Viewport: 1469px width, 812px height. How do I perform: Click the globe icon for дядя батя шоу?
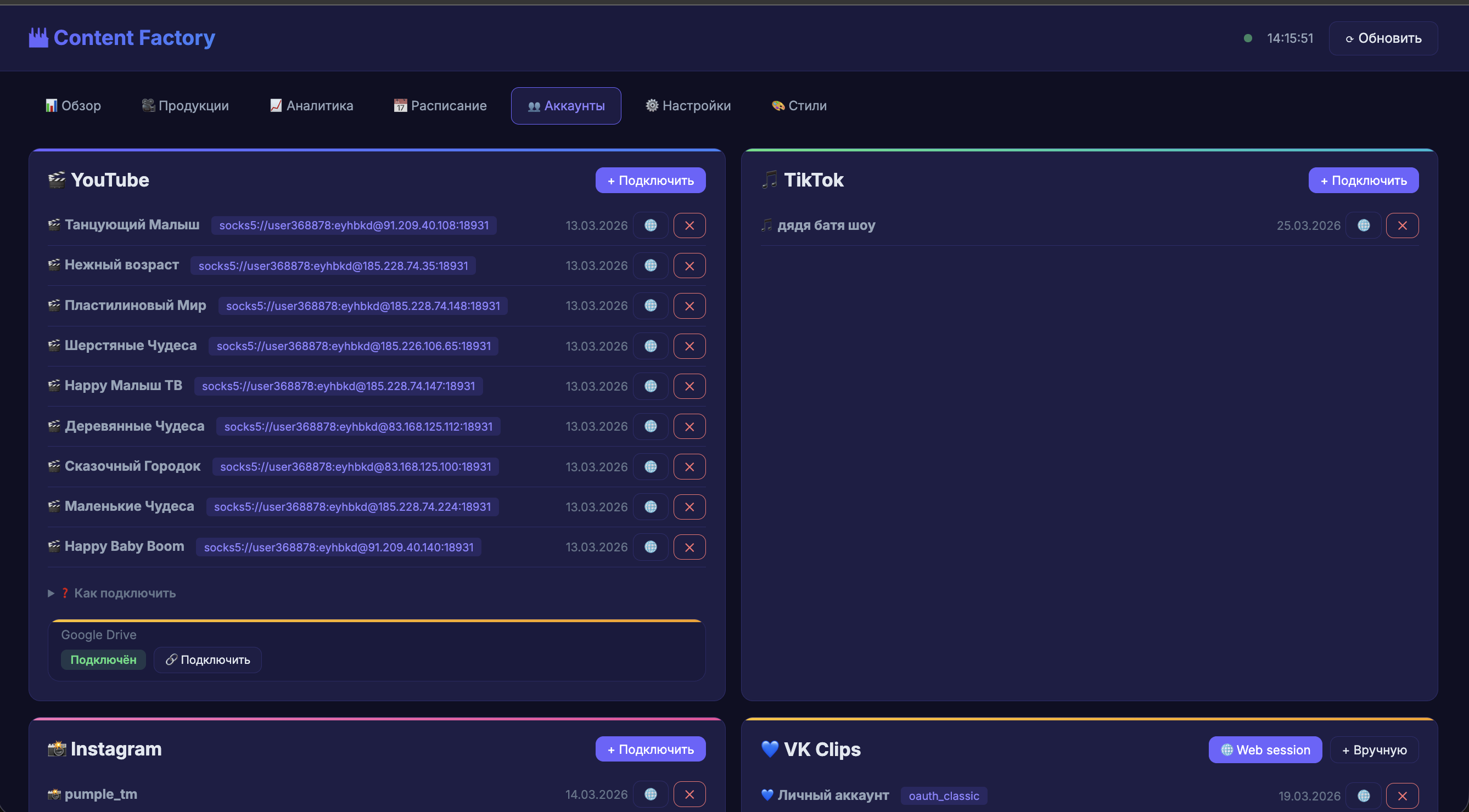click(x=1364, y=225)
